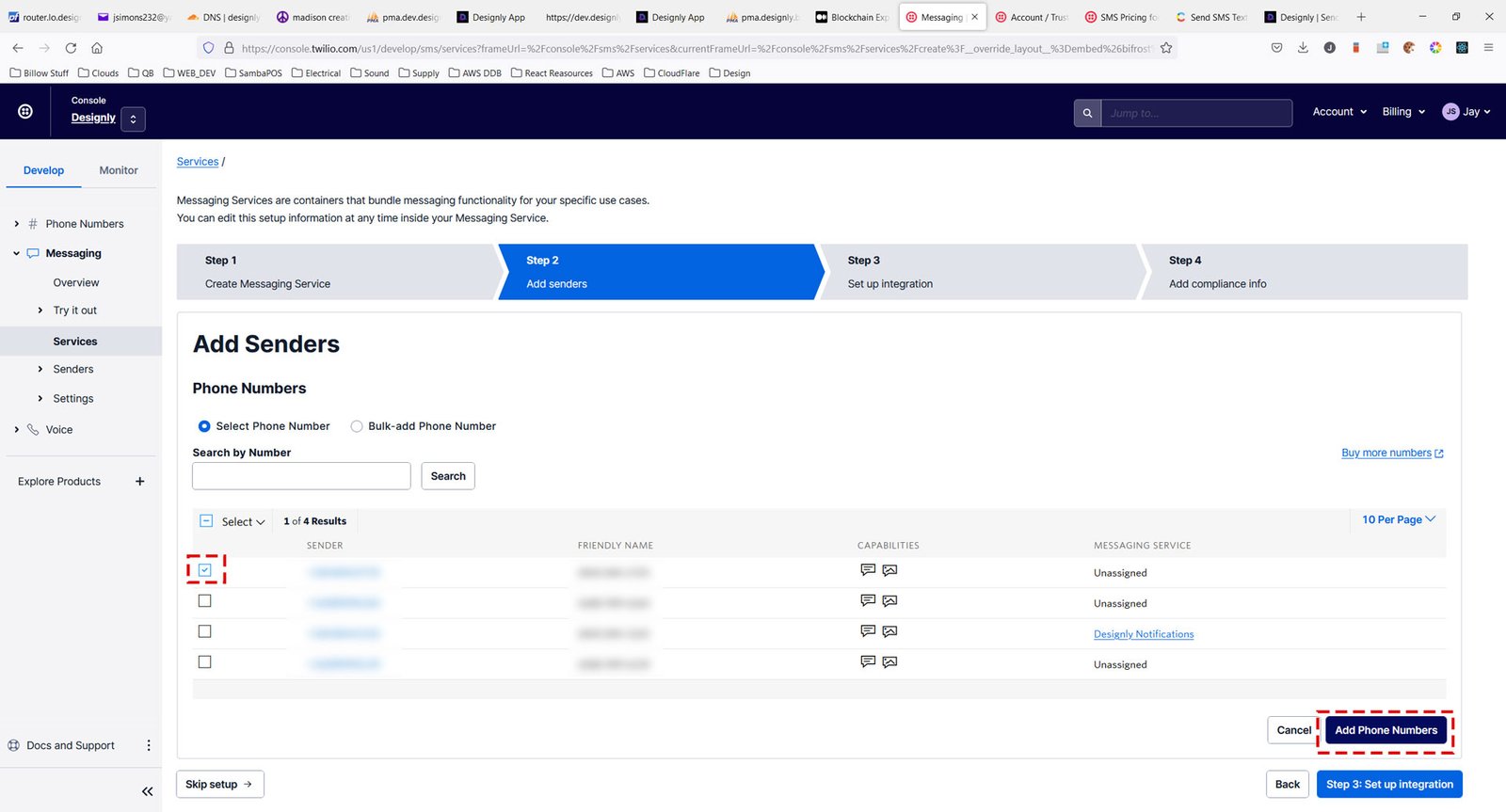Screen dimensions: 1506x812
Task: Expand the Phone Numbers sidebar section
Action: [x=17, y=224]
